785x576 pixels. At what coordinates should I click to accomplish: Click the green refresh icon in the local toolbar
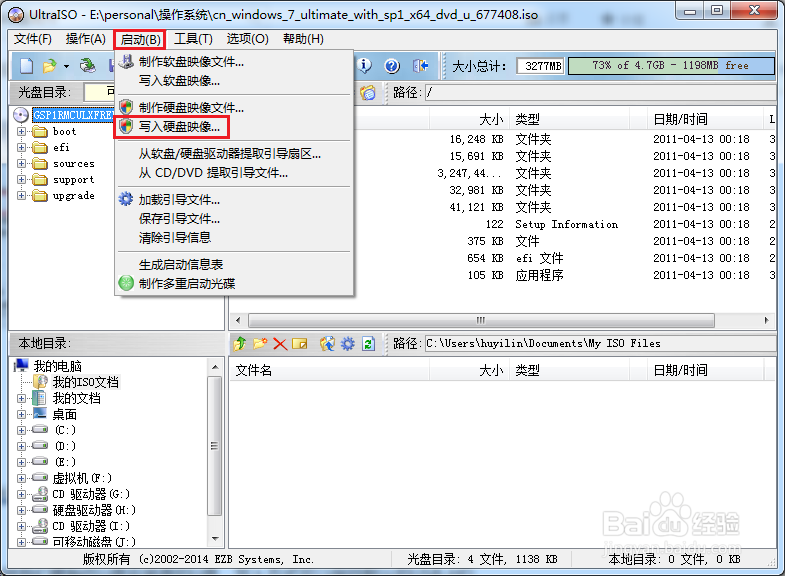pos(368,343)
